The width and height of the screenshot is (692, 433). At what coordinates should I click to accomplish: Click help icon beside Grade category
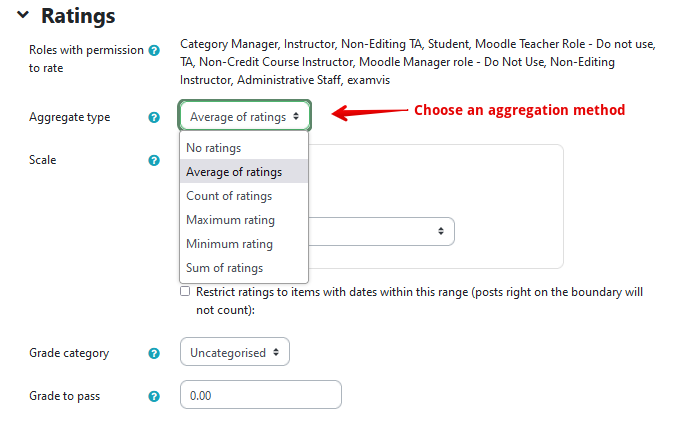(154, 353)
